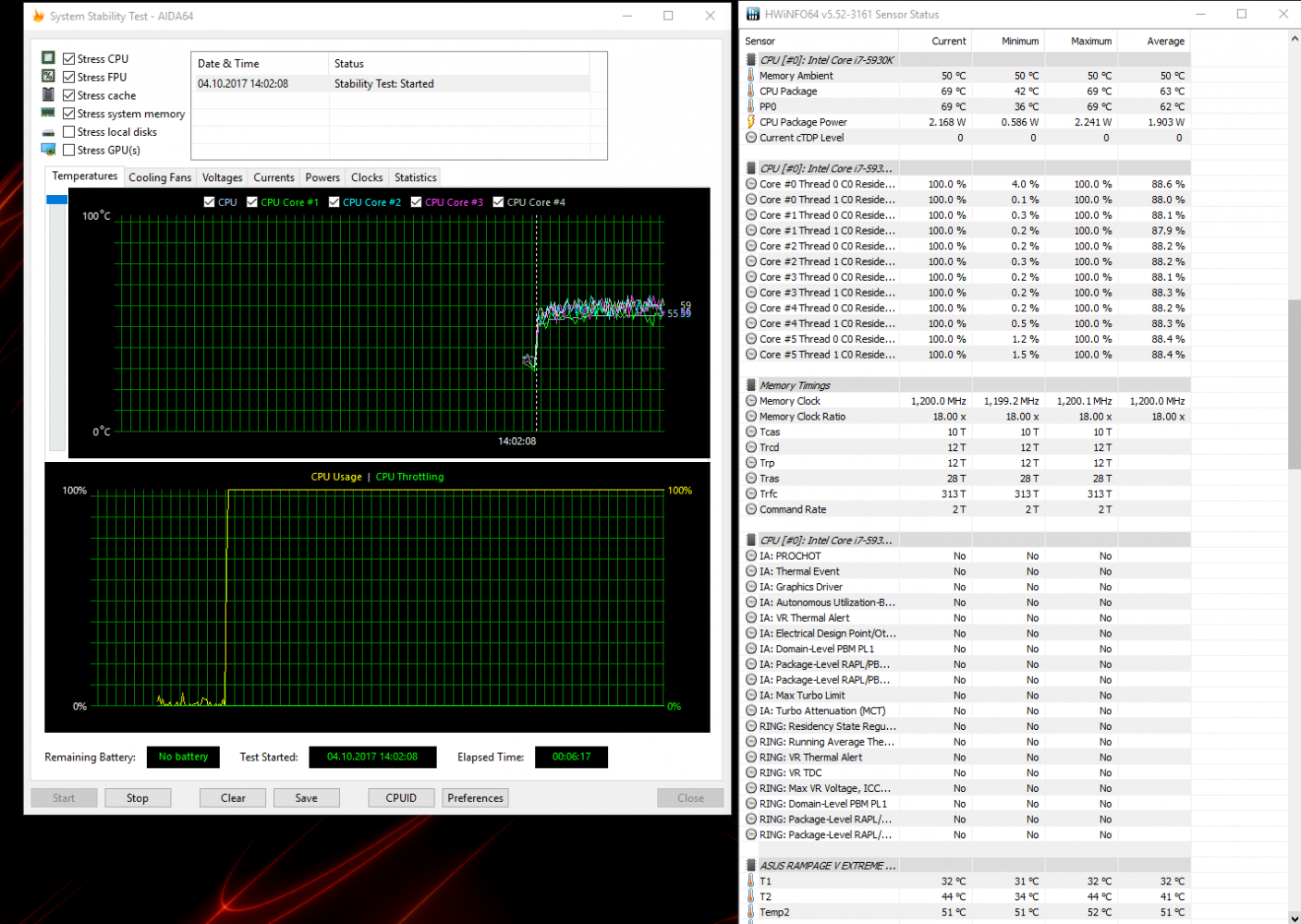Click the Current column header
Viewport: 1301px width, 924px height.
[x=934, y=41]
